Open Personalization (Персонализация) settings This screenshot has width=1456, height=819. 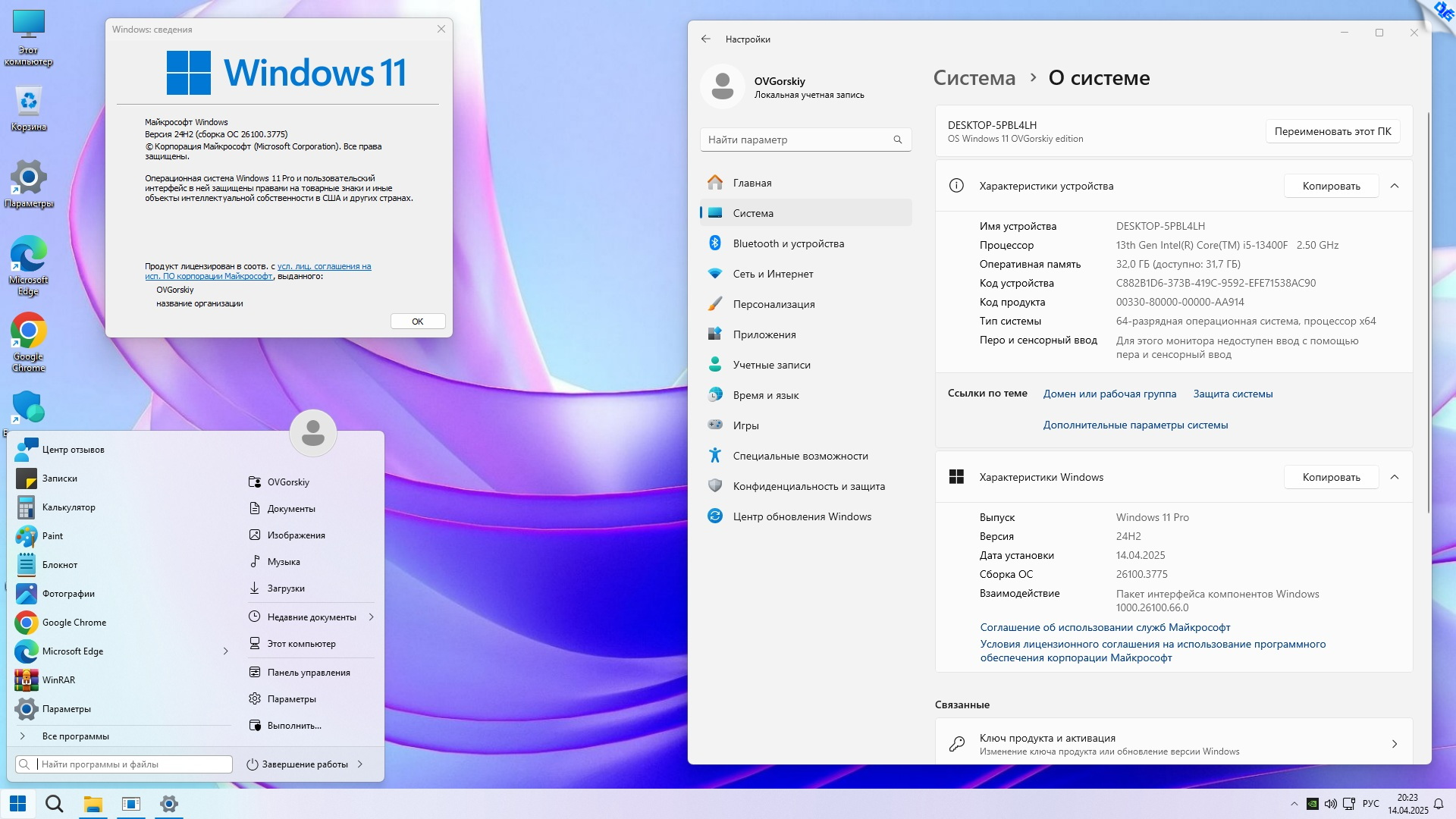773,304
